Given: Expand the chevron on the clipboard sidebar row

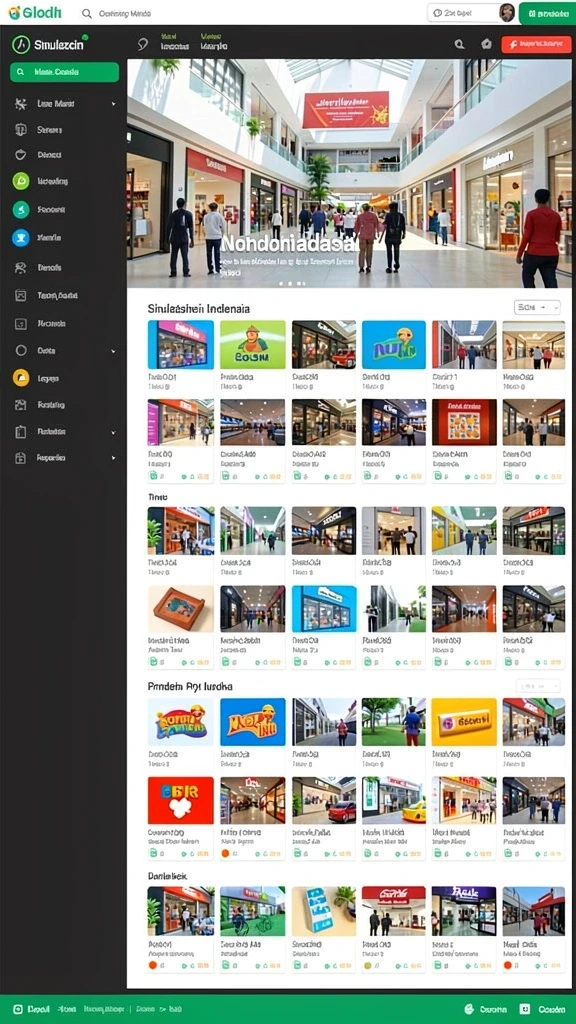Looking at the screenshot, I should coord(114,432).
